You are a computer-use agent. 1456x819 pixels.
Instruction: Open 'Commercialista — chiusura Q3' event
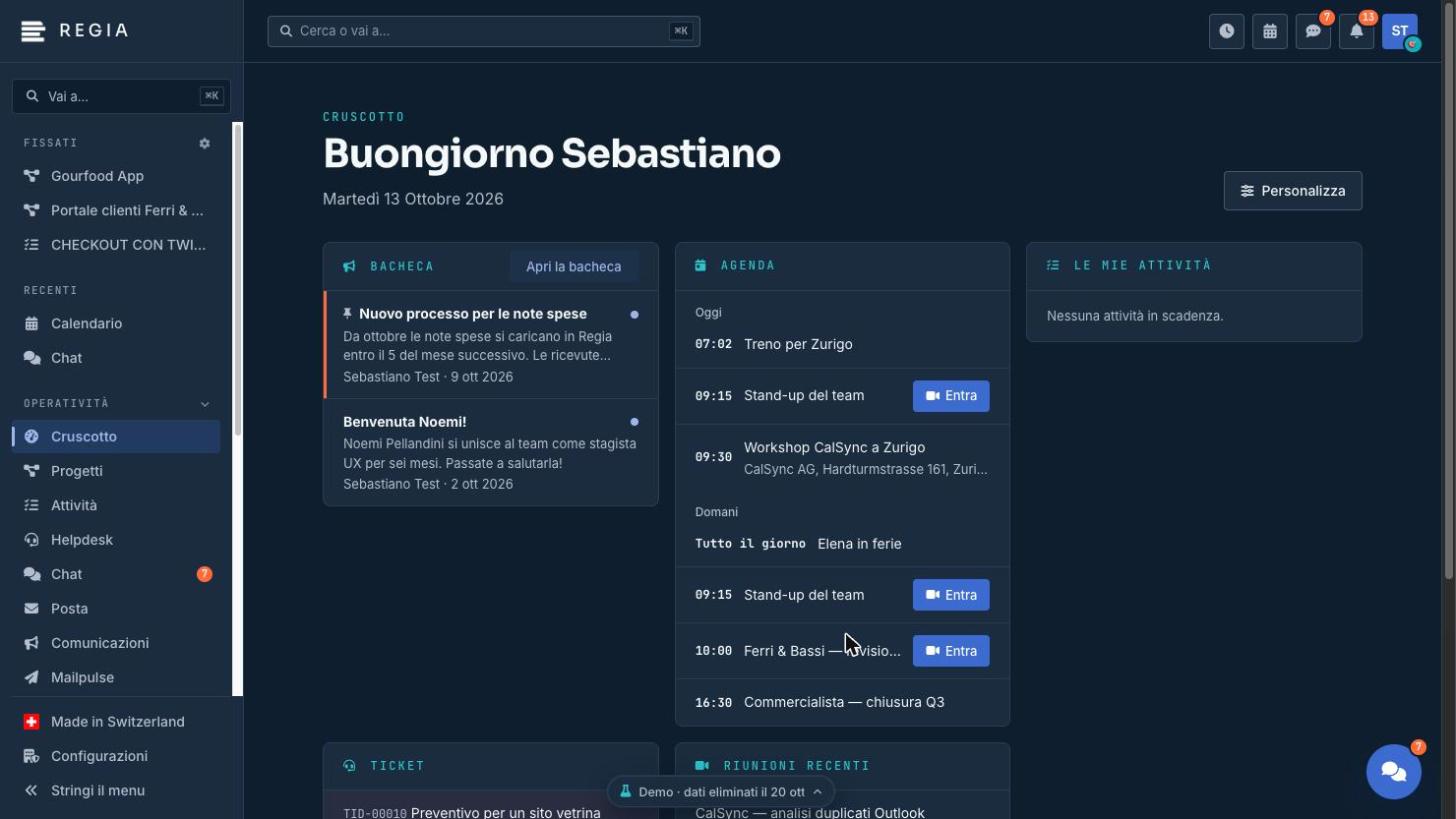[842, 702]
